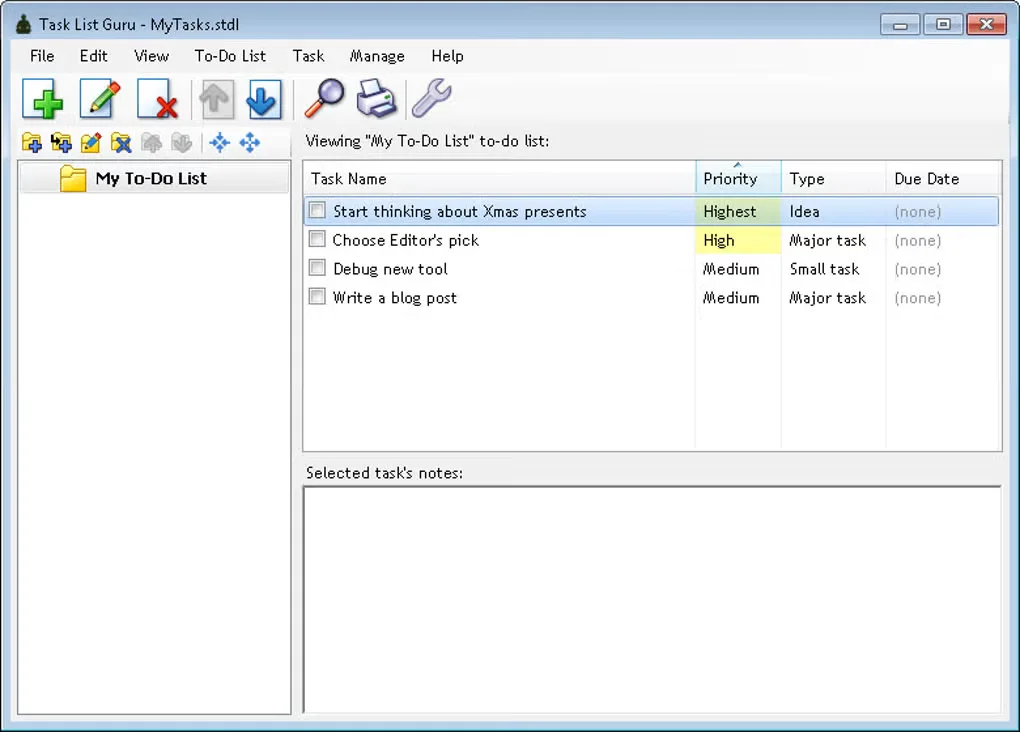Click the Add new task icon
The image size is (1020, 732).
tap(42, 99)
